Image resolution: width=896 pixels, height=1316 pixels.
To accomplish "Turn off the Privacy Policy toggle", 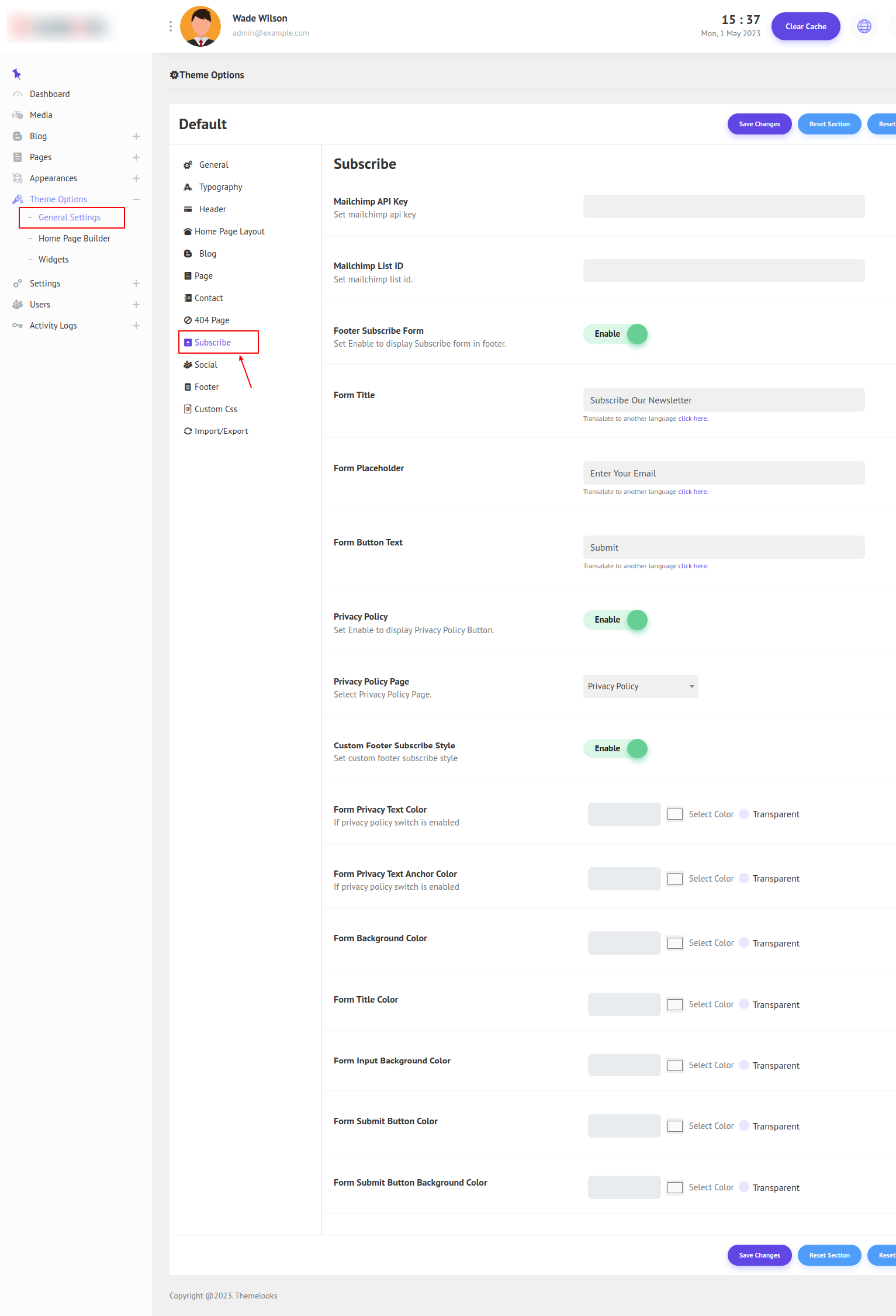I will 615,620.
